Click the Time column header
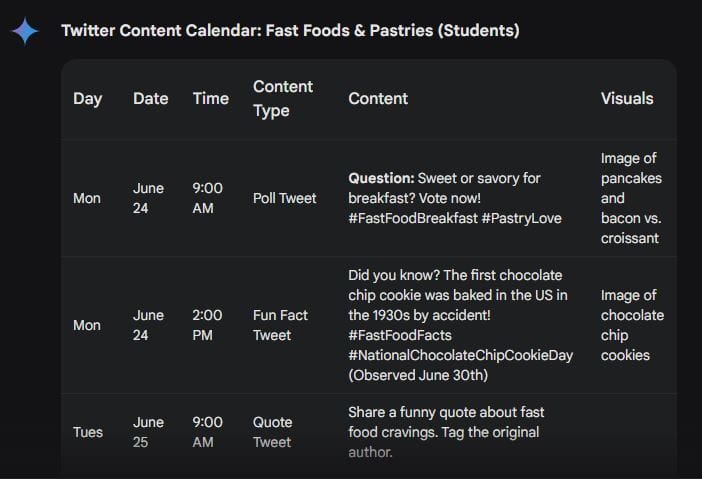This screenshot has width=702, height=479. click(x=210, y=99)
